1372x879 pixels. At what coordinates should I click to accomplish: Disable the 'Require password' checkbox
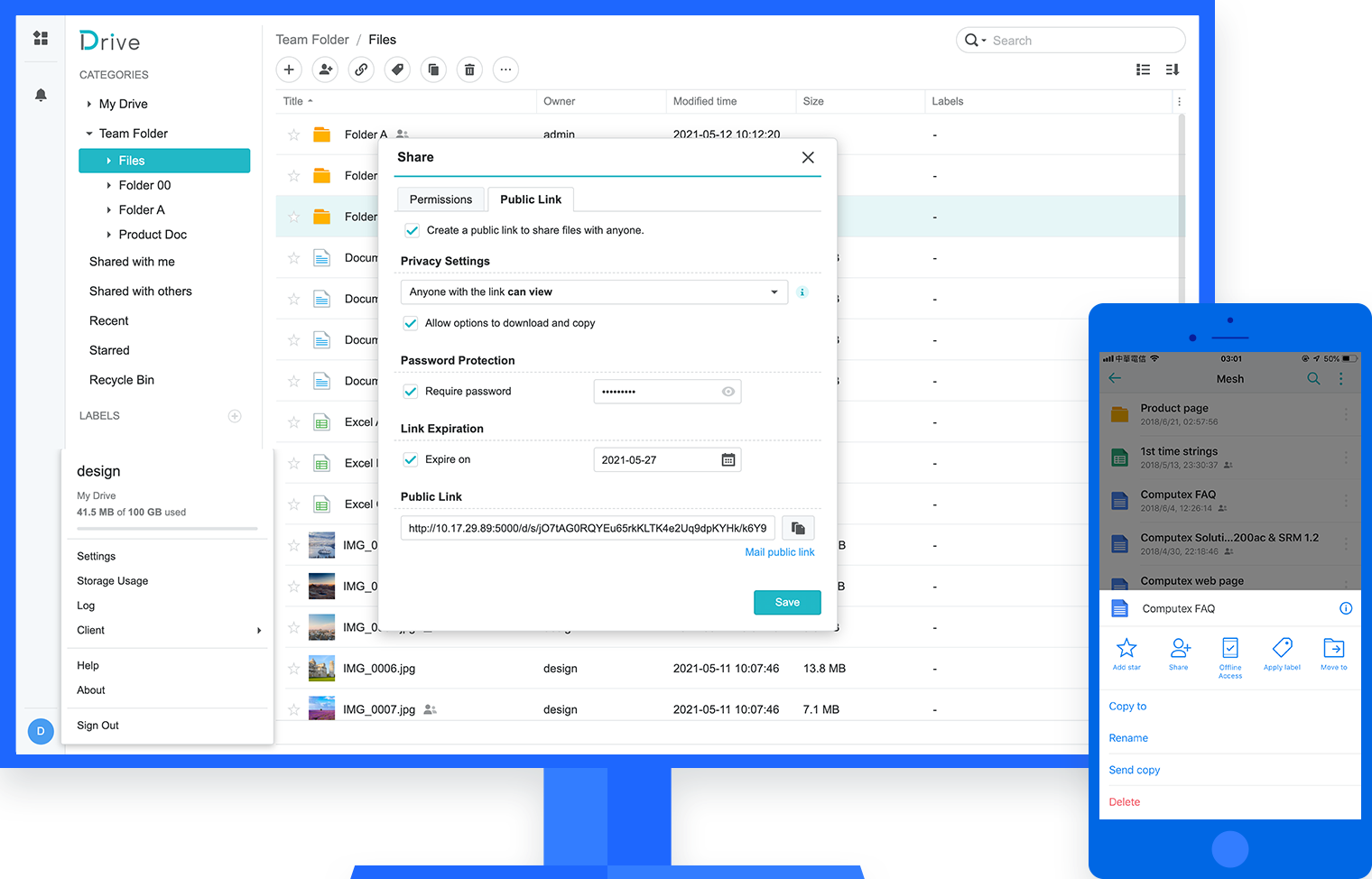coord(411,392)
